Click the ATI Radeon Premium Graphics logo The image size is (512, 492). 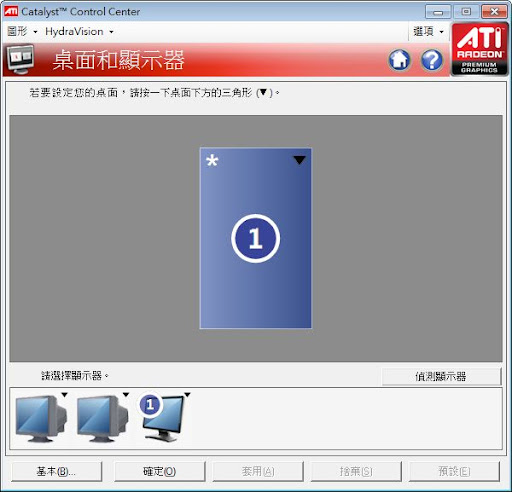(x=480, y=49)
